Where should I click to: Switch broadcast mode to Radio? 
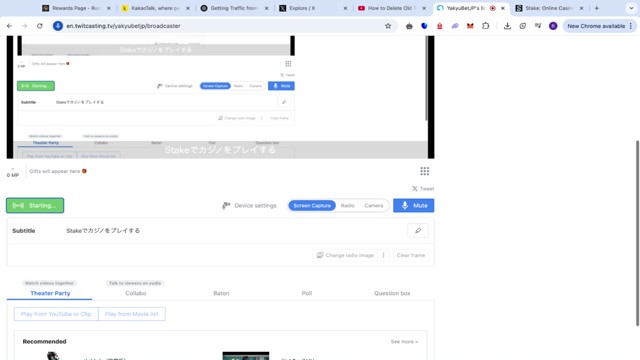(347, 205)
